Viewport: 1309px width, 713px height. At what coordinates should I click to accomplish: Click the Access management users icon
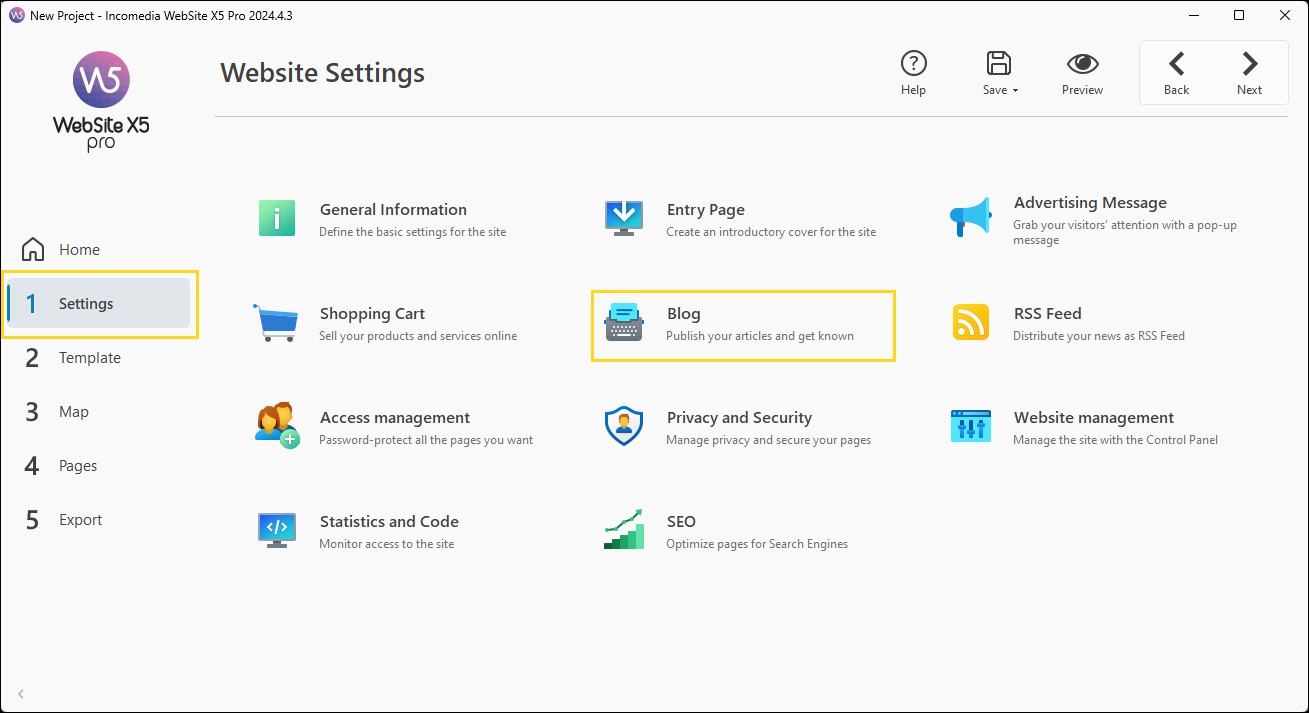click(277, 426)
